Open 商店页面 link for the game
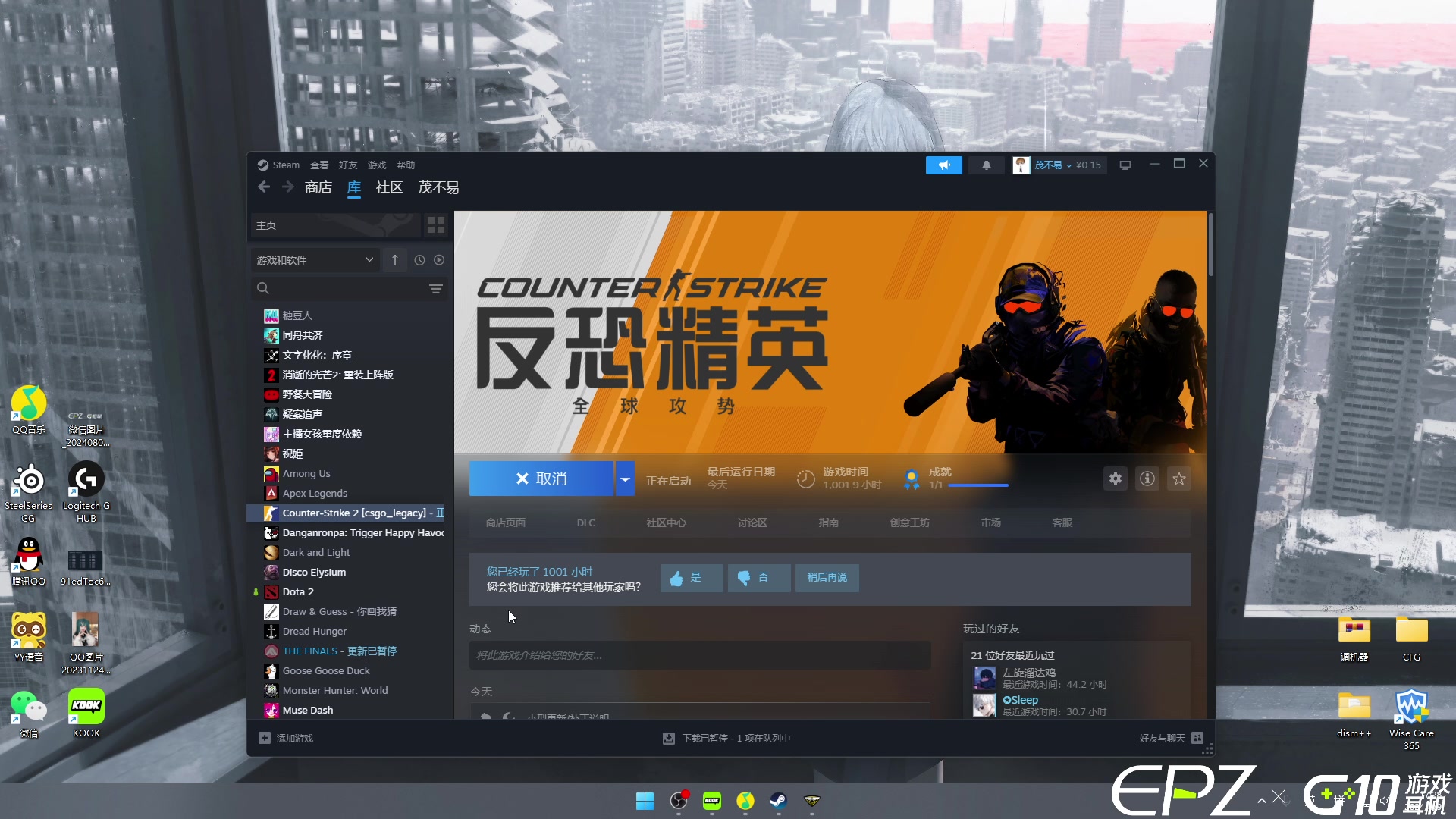The height and width of the screenshot is (819, 1456). (506, 523)
